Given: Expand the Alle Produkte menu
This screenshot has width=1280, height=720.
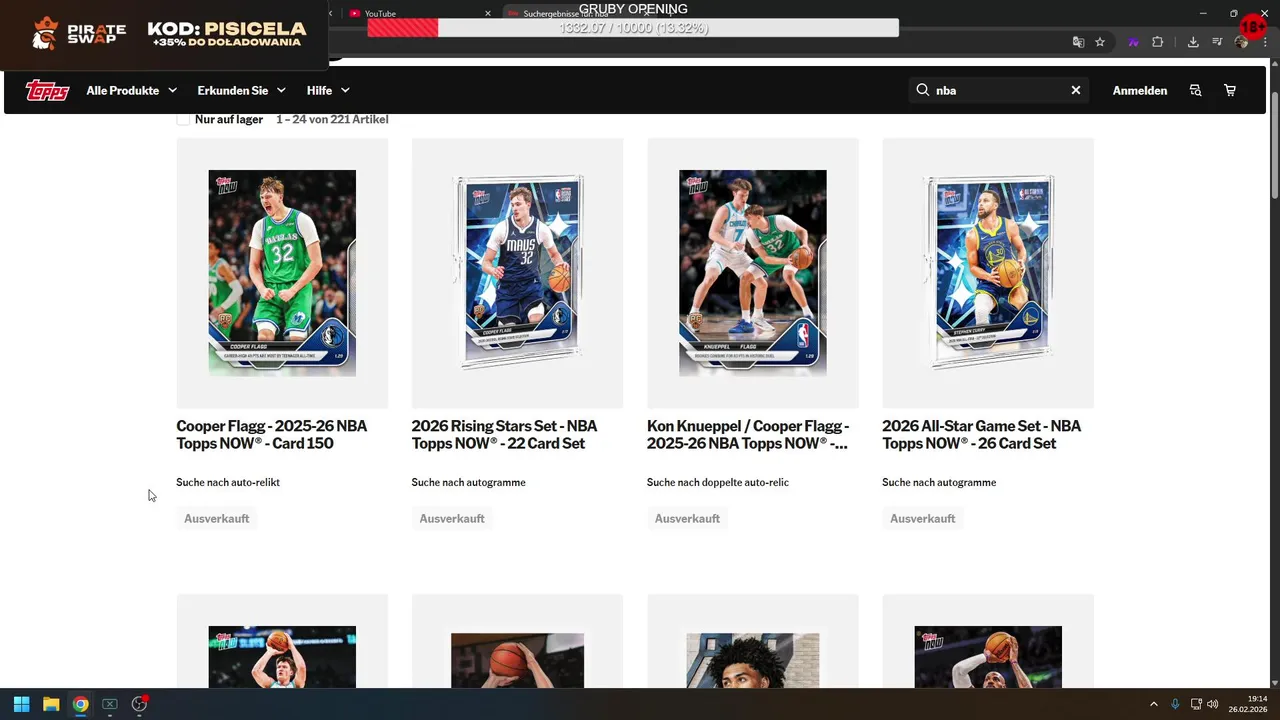Looking at the screenshot, I should coord(131,90).
